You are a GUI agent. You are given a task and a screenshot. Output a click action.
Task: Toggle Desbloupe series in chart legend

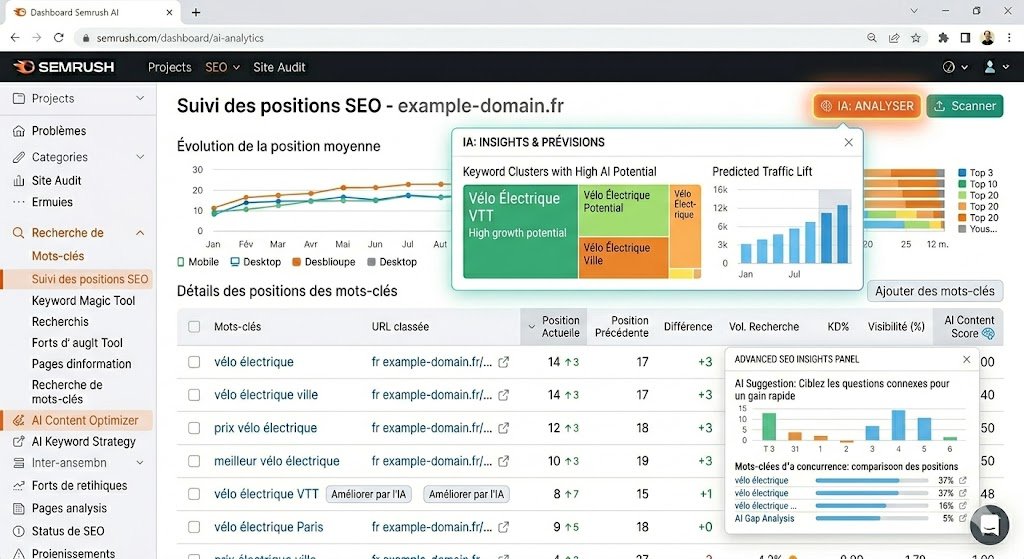tap(323, 262)
